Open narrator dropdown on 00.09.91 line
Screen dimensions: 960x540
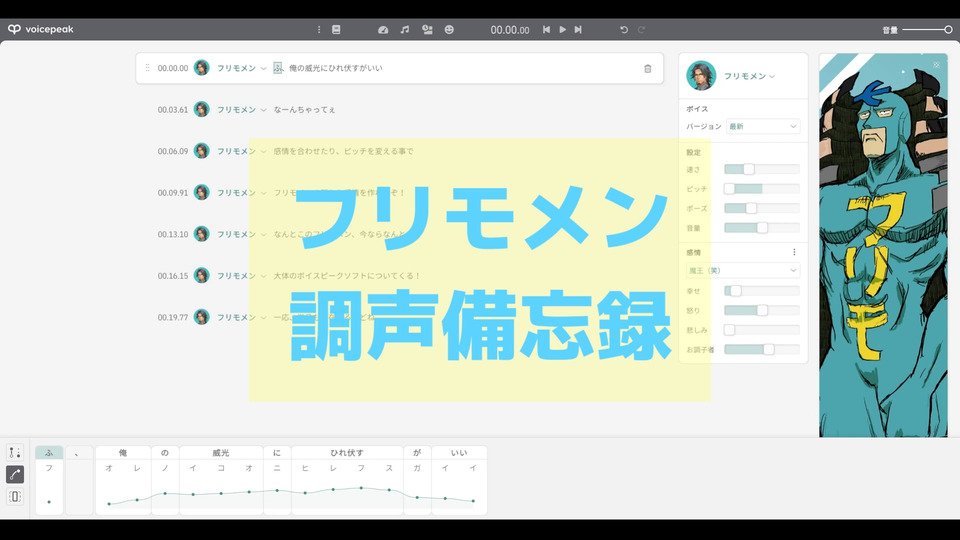click(242, 192)
